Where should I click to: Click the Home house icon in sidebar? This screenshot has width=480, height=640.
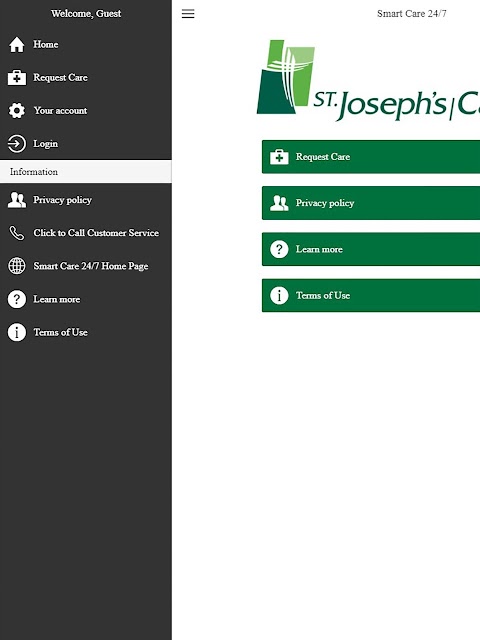click(x=17, y=44)
